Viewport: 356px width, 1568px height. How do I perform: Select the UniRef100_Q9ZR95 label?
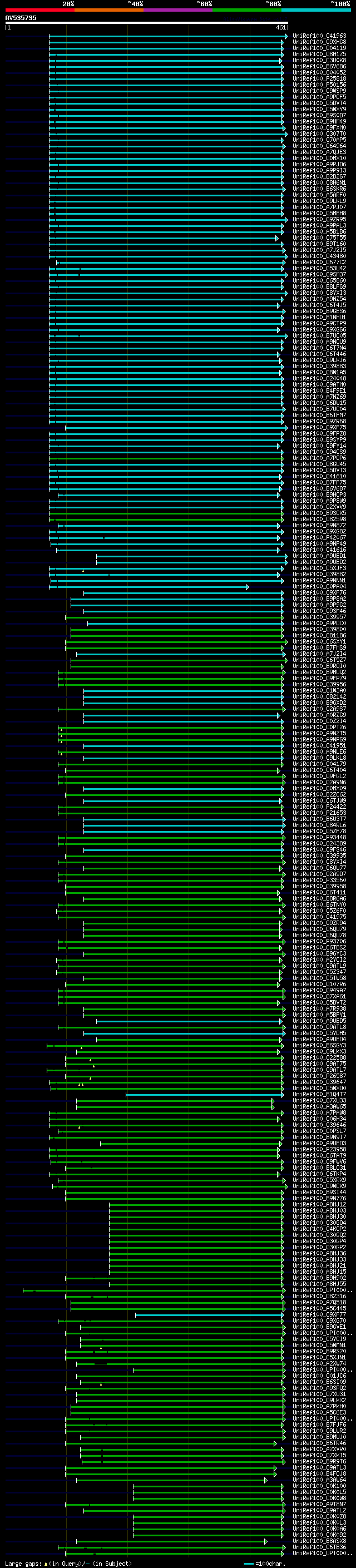319,219
